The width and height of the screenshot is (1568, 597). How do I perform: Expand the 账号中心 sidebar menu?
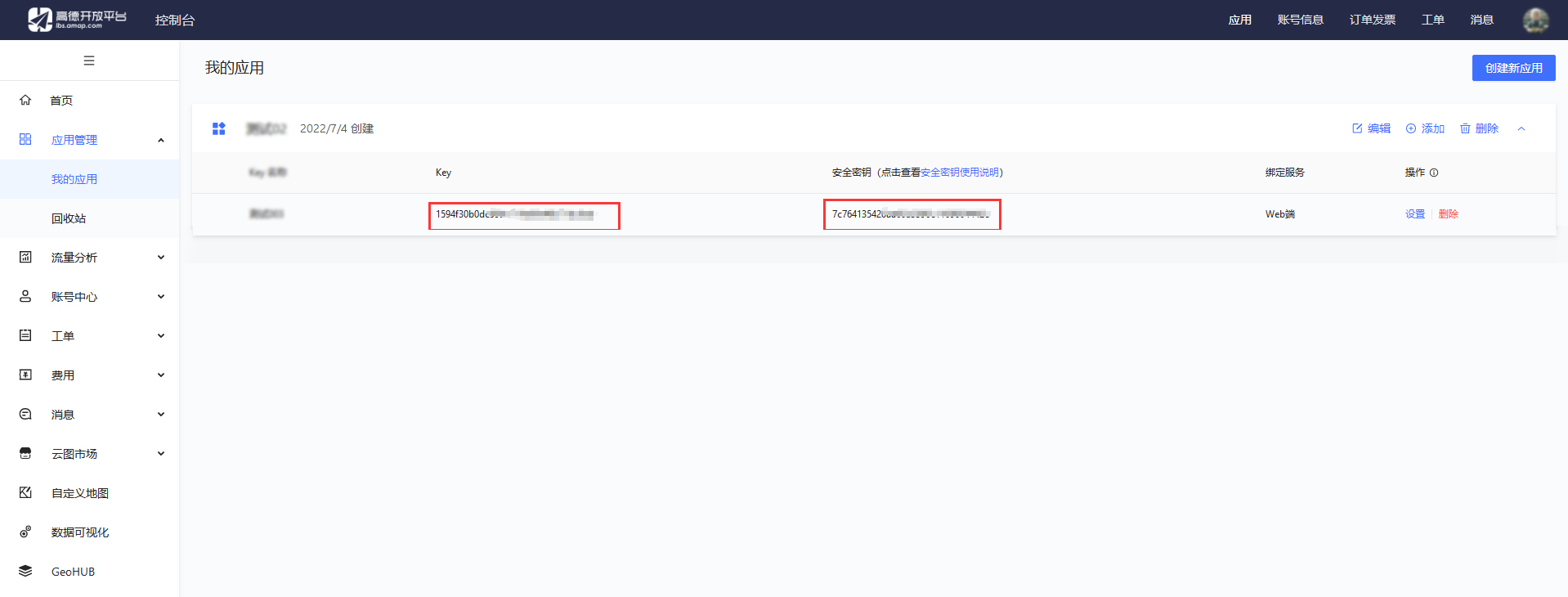[161, 297]
